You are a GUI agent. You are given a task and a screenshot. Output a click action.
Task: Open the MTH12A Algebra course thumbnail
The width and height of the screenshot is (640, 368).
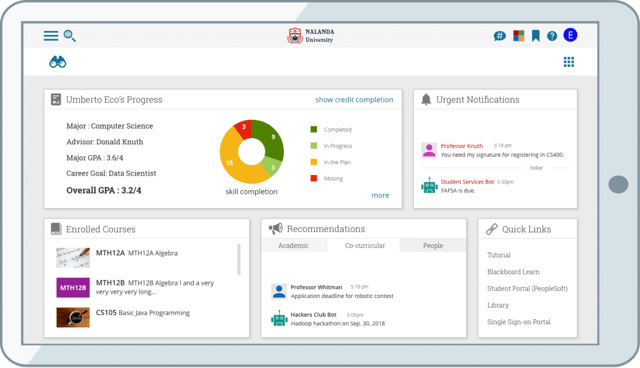pos(73,257)
